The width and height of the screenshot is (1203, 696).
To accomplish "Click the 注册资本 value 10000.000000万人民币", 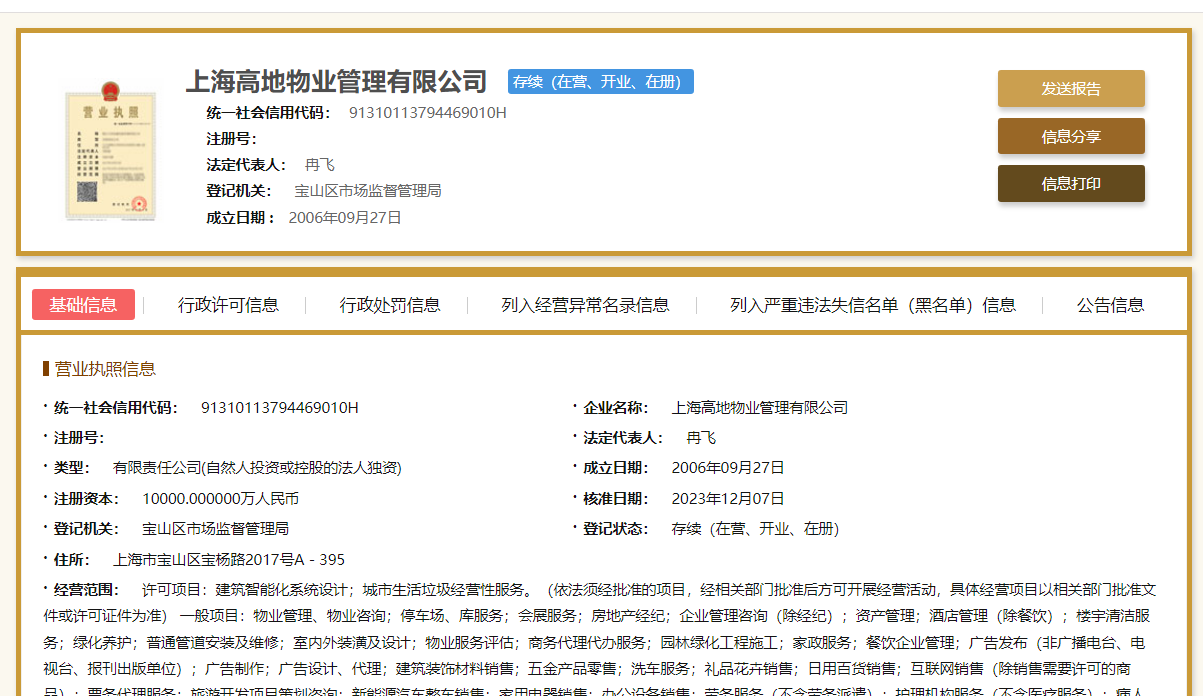I will (x=220, y=498).
